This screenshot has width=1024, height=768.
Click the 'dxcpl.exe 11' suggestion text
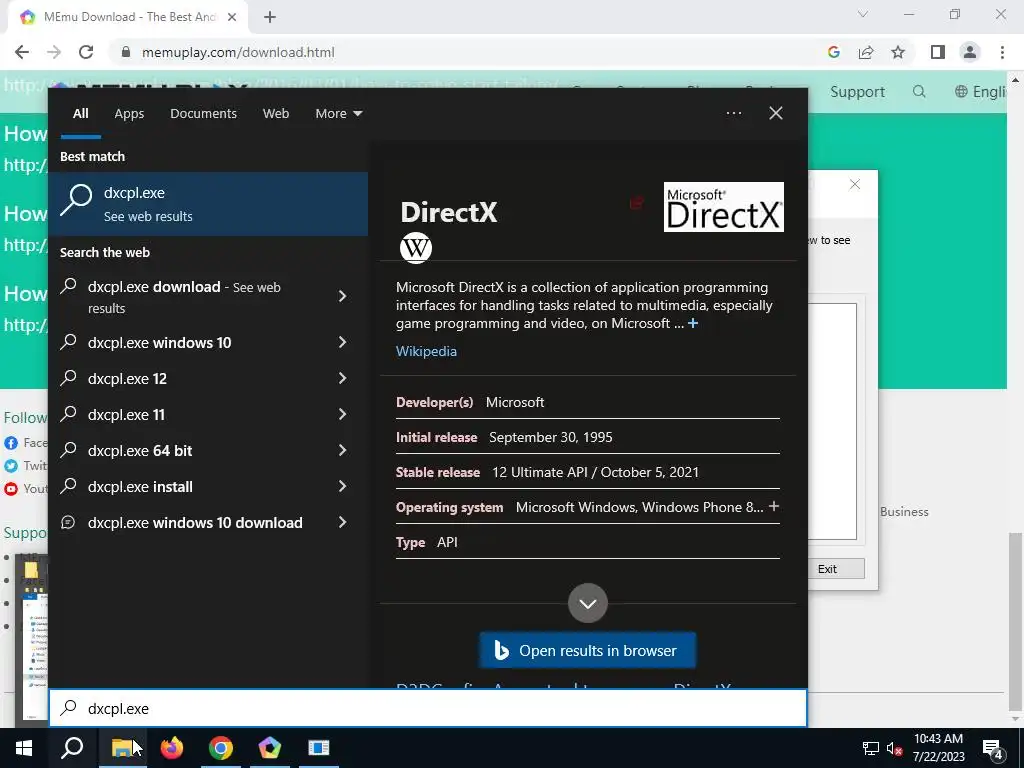(126, 415)
